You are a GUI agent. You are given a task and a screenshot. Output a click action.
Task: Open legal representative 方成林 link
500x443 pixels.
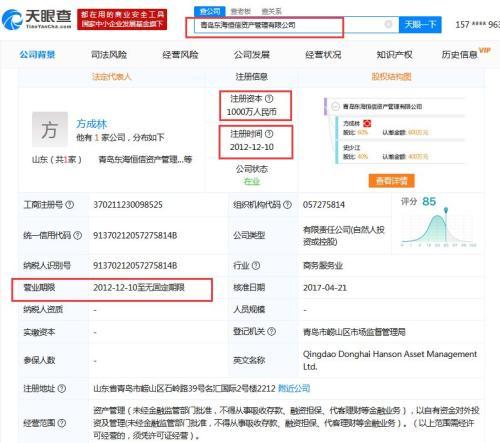click(x=92, y=124)
